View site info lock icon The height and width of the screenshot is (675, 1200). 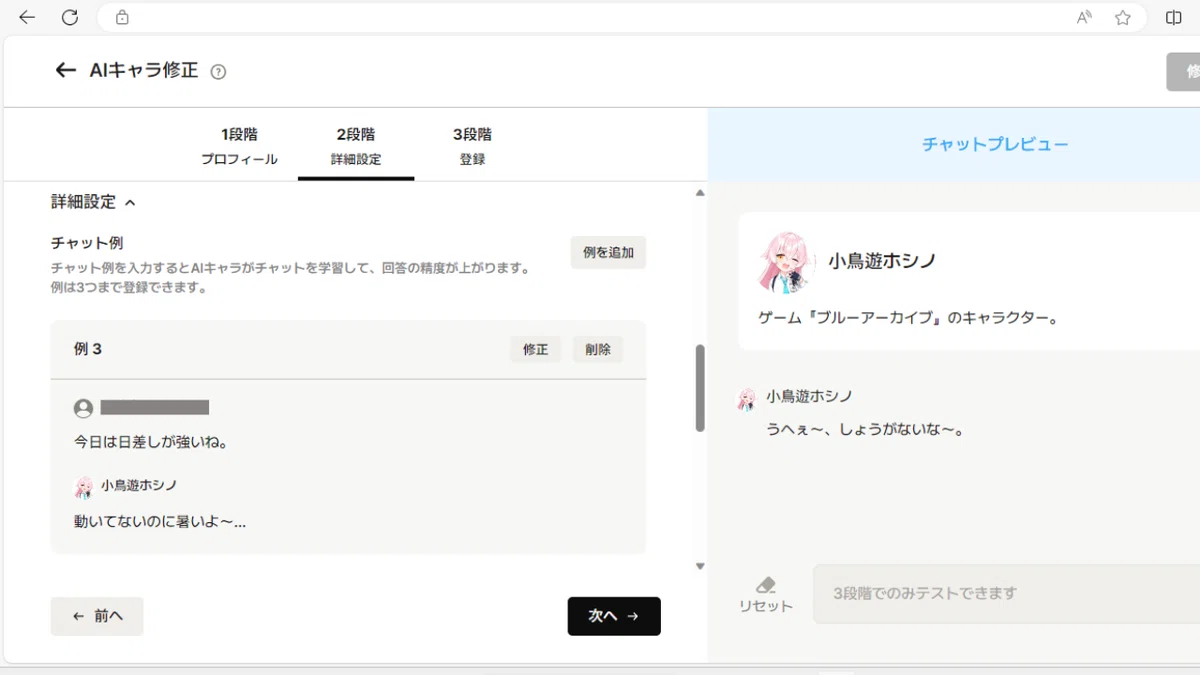122,17
